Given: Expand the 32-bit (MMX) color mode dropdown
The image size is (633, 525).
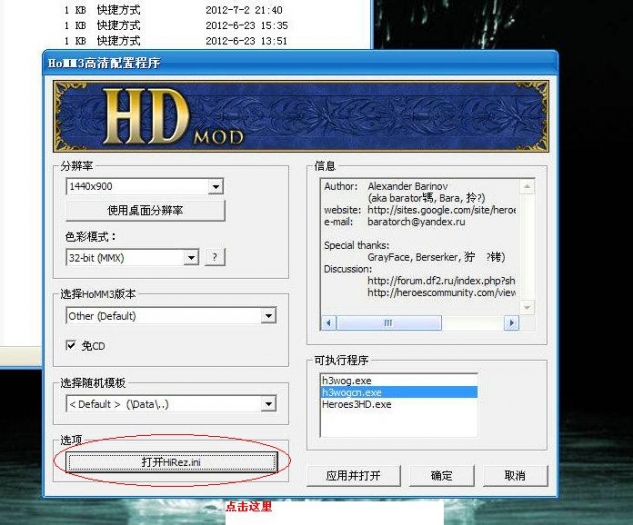Looking at the screenshot, I should [132, 257].
